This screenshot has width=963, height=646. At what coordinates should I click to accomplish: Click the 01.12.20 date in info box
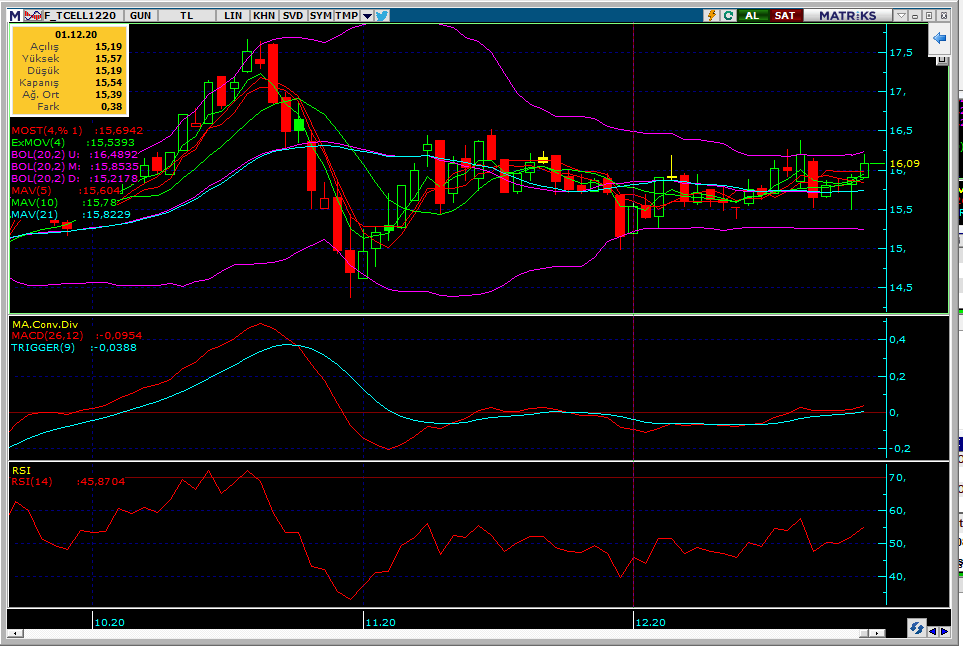coord(76,34)
